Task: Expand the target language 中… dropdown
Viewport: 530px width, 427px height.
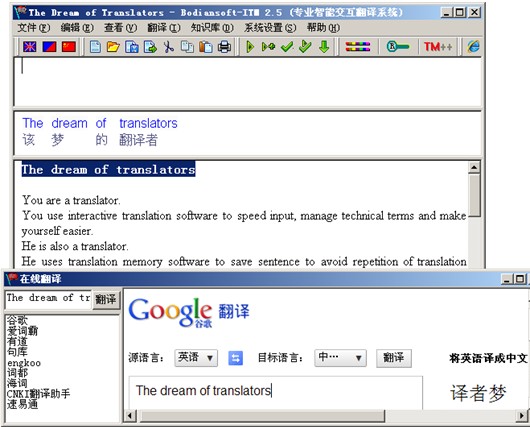Action: (x=340, y=358)
